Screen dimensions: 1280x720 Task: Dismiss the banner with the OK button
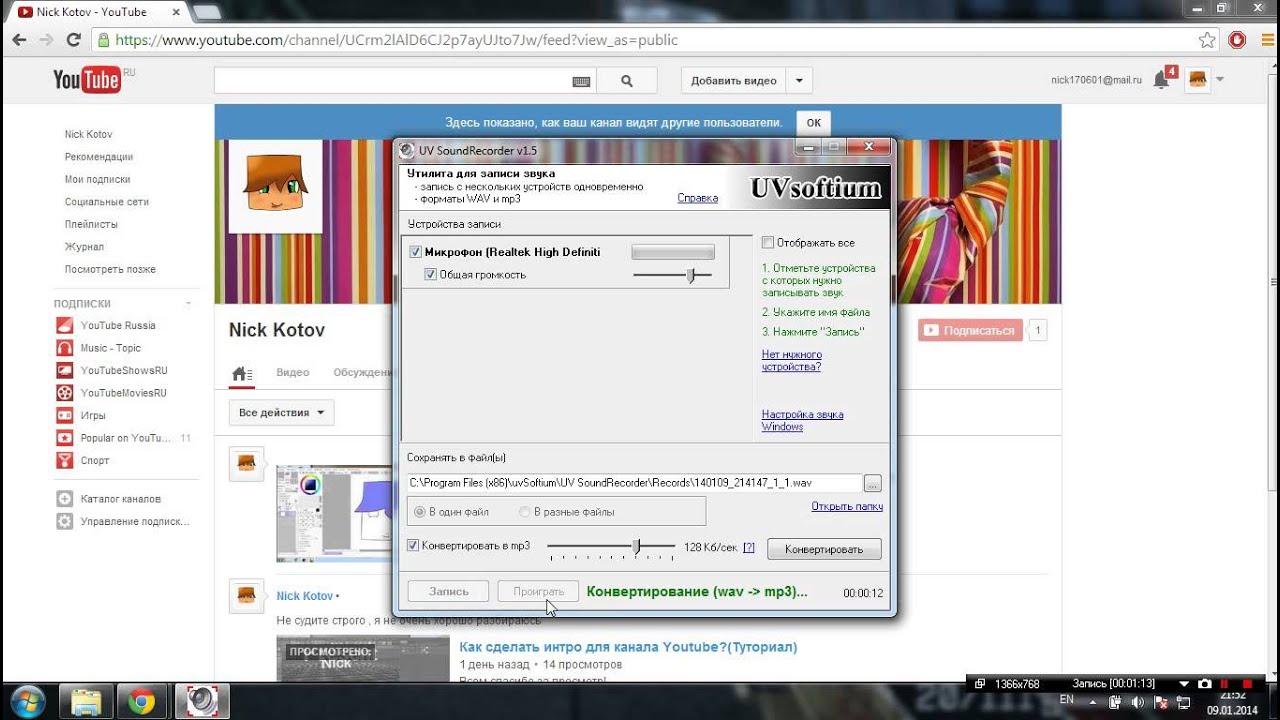point(813,123)
